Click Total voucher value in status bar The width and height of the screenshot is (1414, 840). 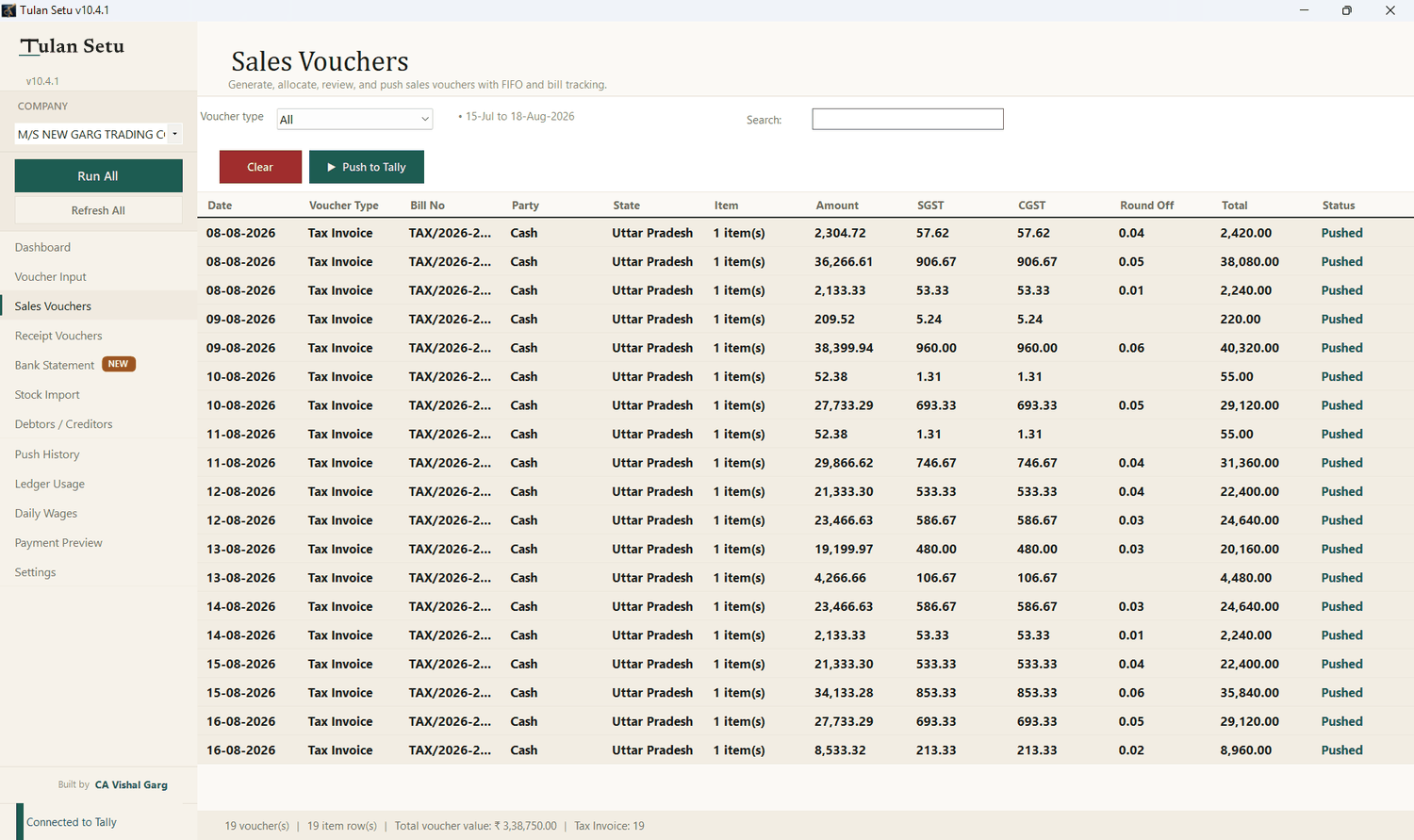475,826
